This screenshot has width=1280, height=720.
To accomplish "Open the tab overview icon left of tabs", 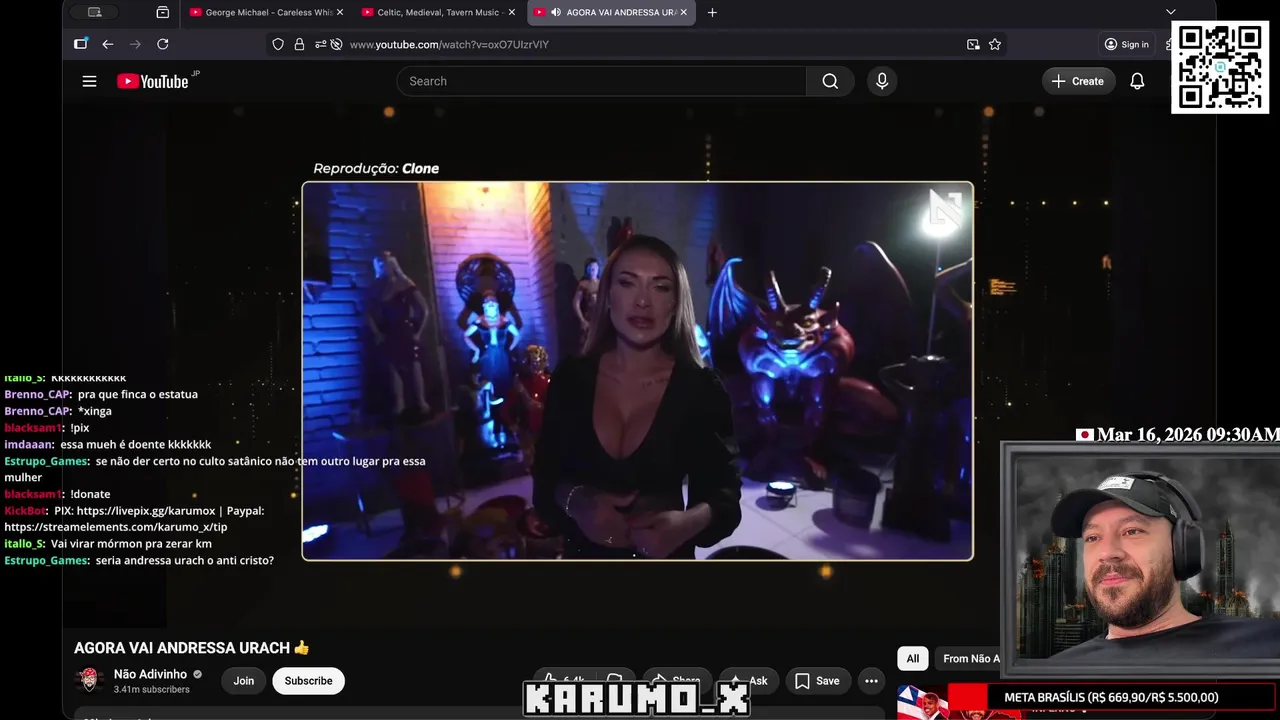I will click(163, 12).
